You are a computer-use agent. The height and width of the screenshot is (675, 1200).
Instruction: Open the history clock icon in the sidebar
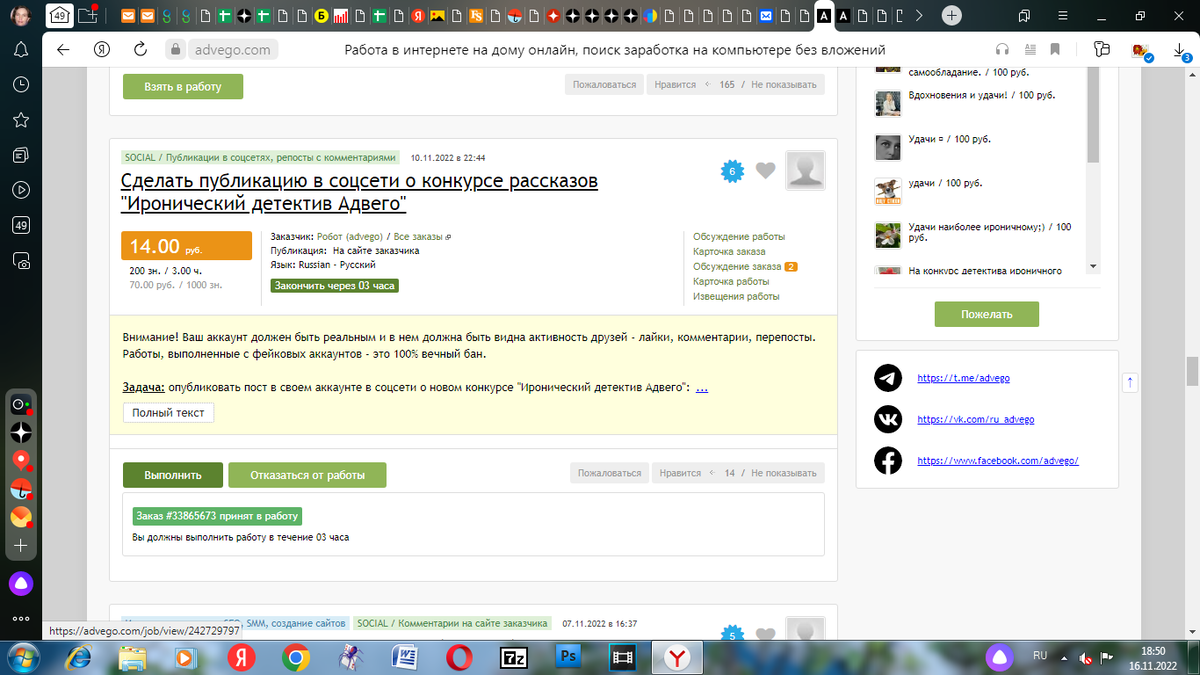coord(21,85)
